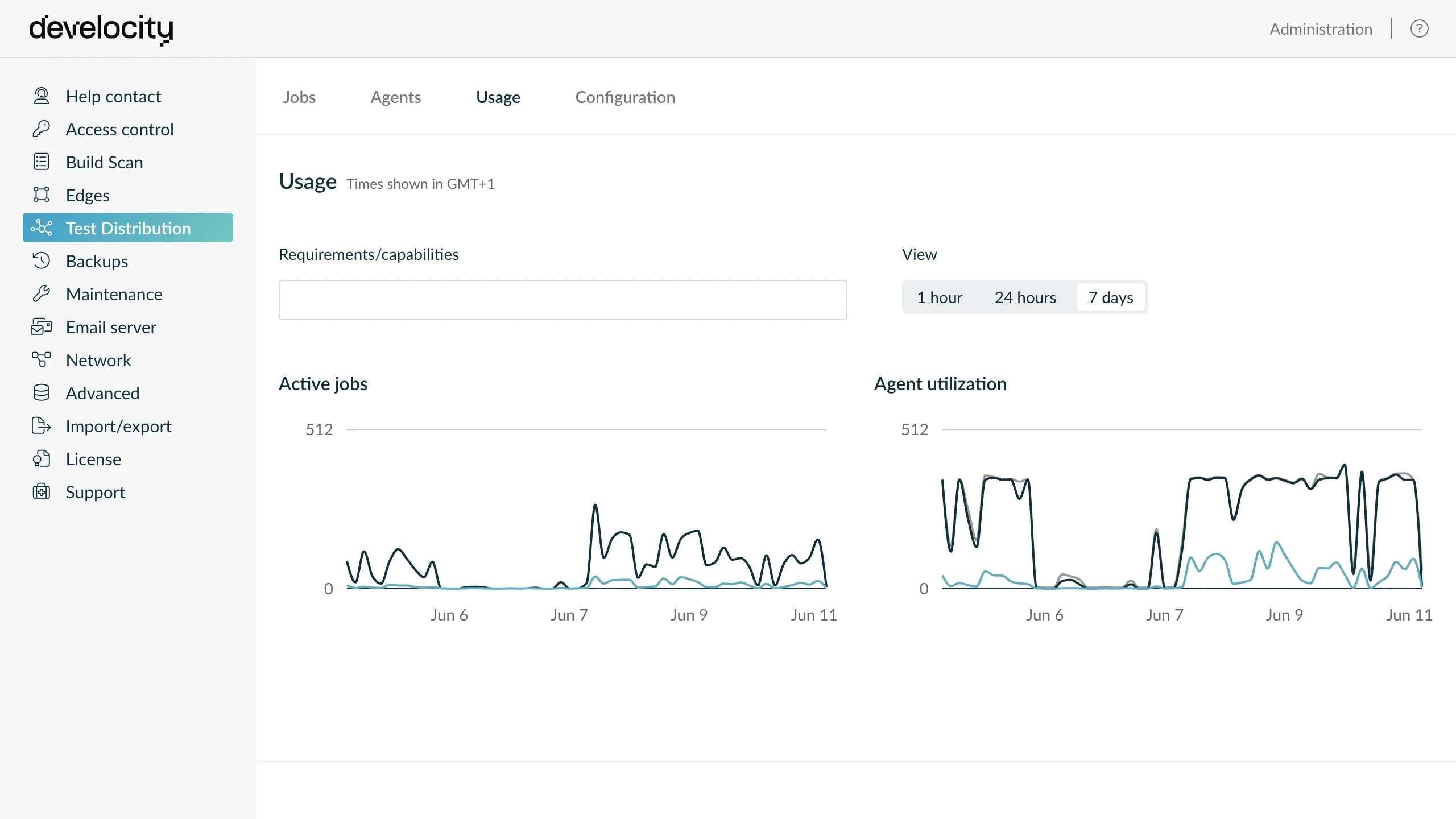This screenshot has height=819, width=1456.
Task: Open Email server settings
Action: coord(111,327)
